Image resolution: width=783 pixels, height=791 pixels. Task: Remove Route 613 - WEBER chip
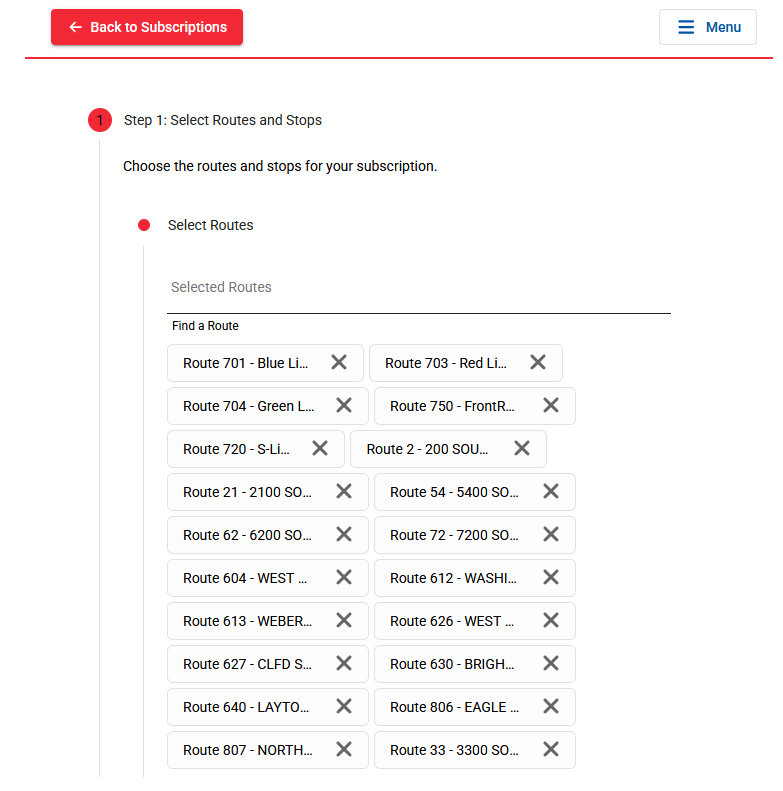coord(344,620)
